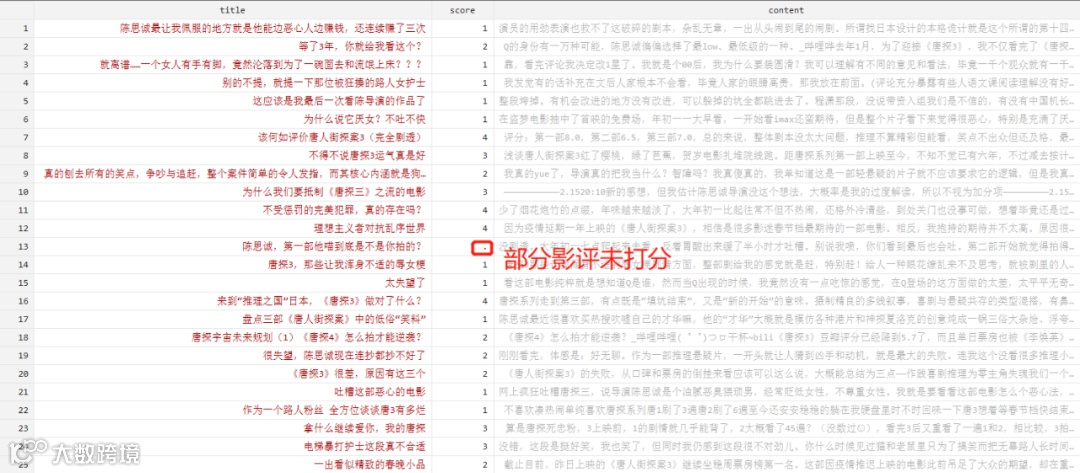Select content starting '《唐人街探案3》的失败'
The width and height of the screenshot is (1080, 473).
click(787, 373)
